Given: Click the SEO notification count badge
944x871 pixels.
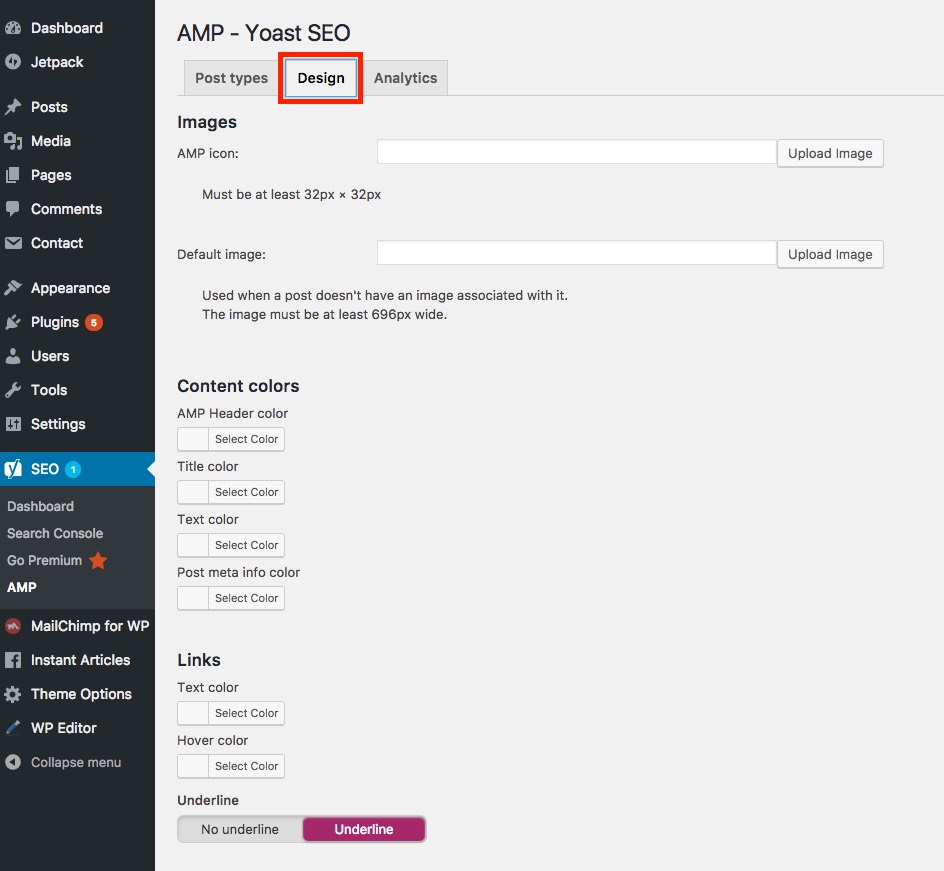Looking at the screenshot, I should tap(73, 470).
